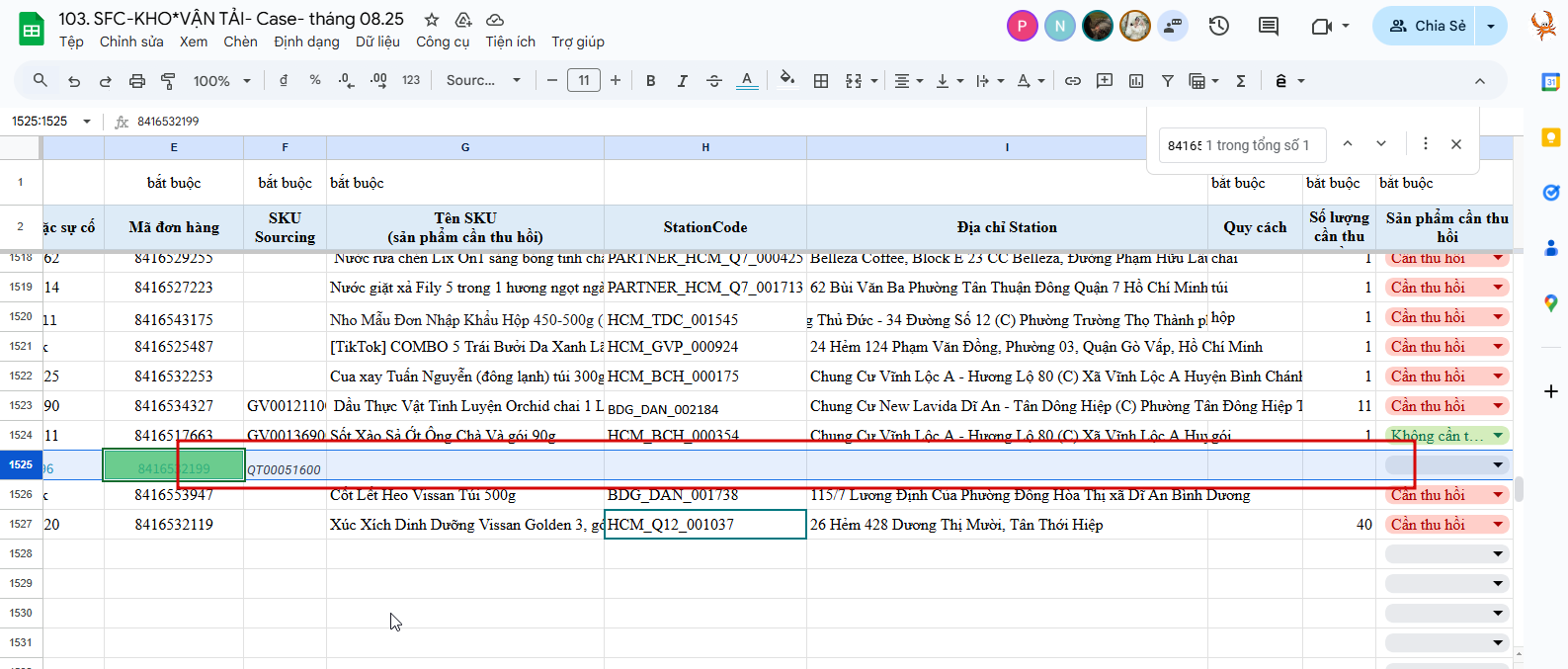
Task: Collapse the toolbar with chevron
Action: [x=1480, y=81]
